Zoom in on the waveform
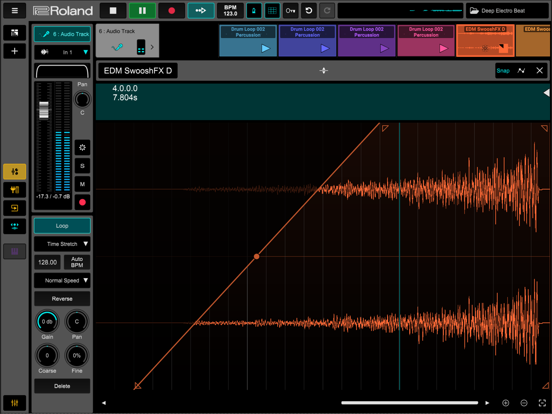552x414 pixels. [x=506, y=403]
